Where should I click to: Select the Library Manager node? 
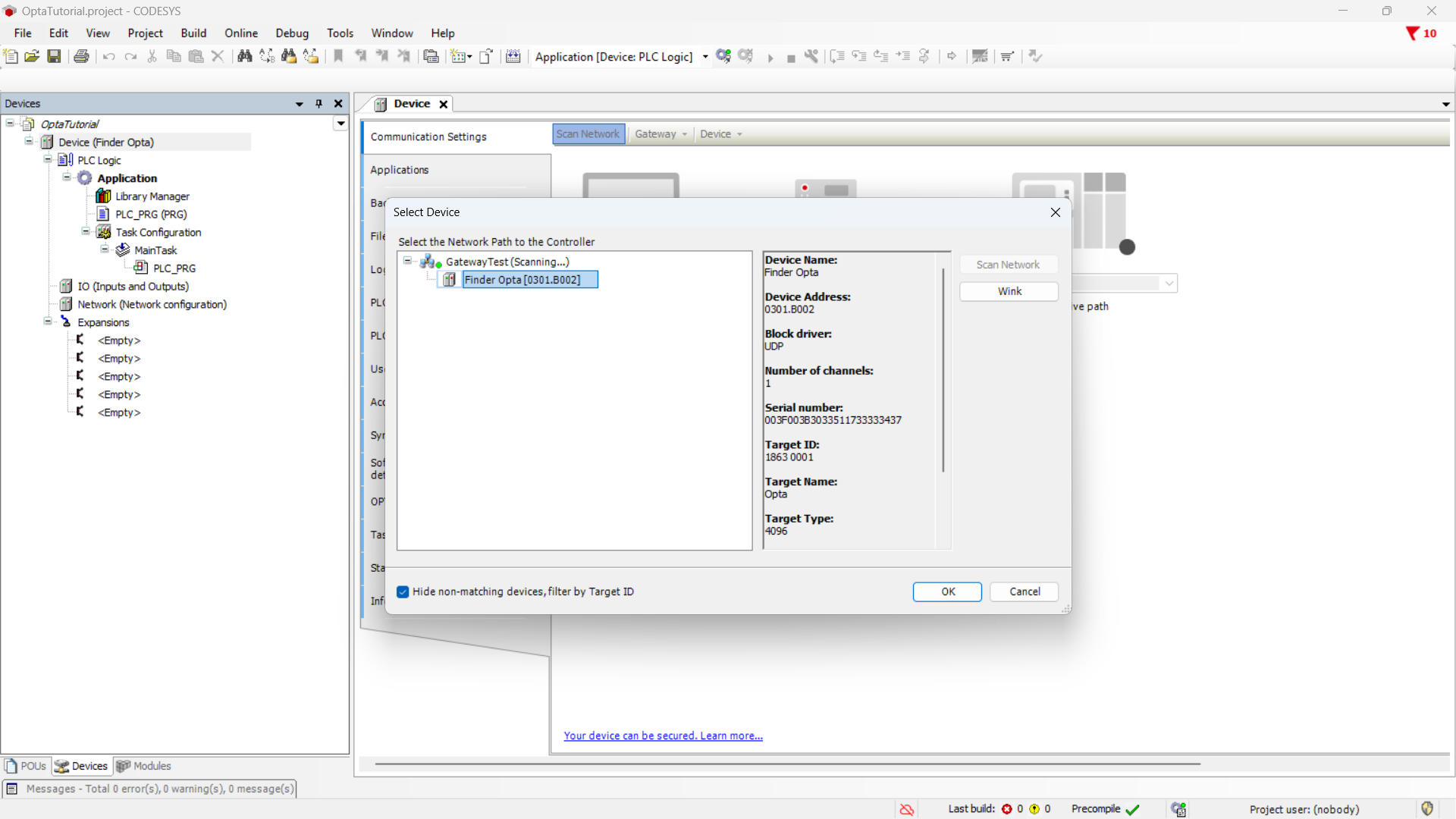point(152,196)
